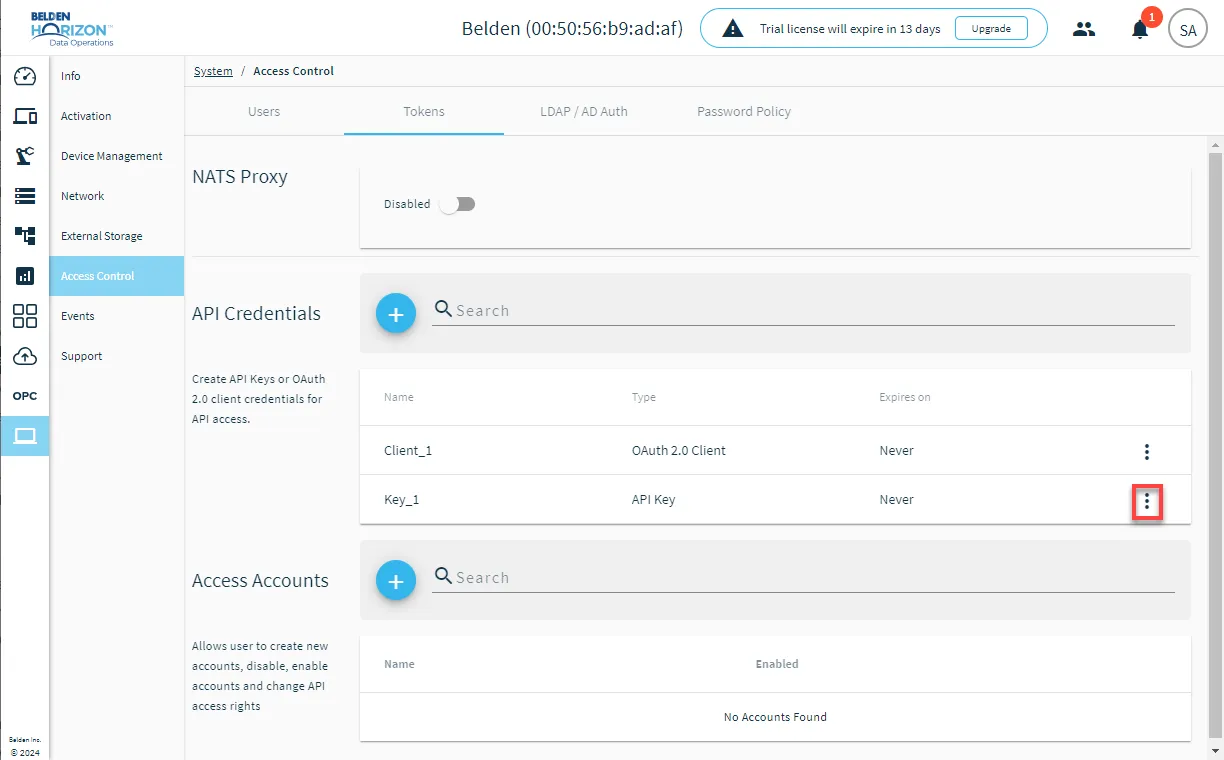This screenshot has height=760, width=1224.
Task: Open External Storage settings
Action: pos(116,236)
